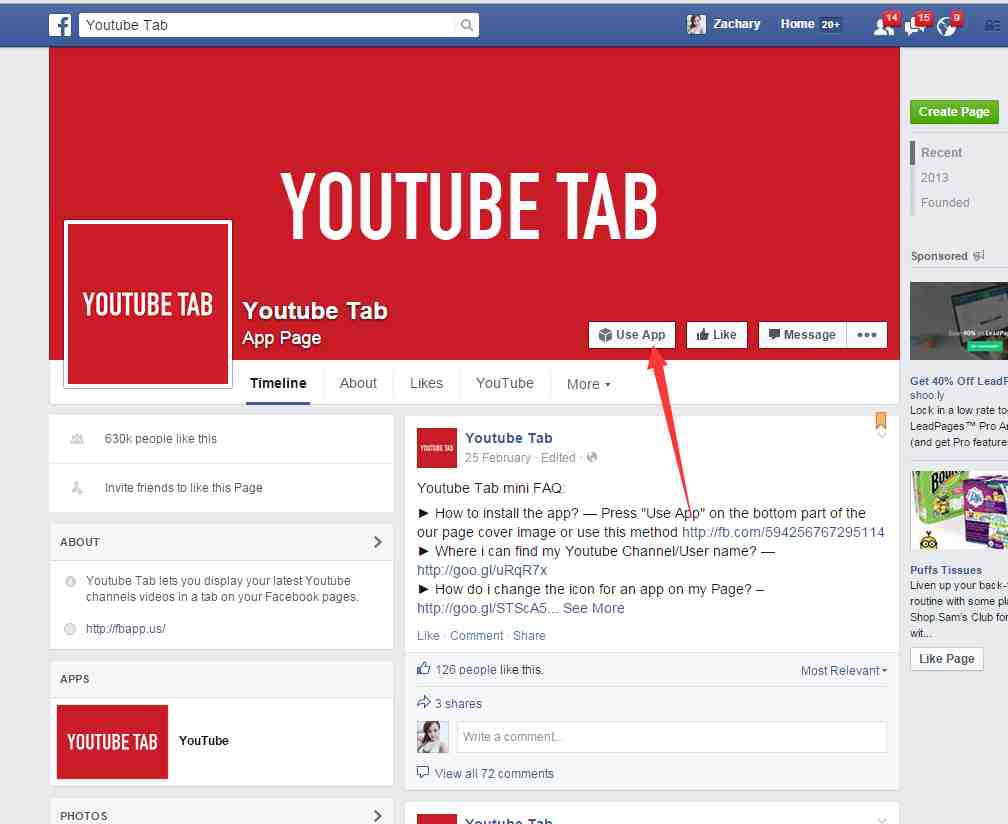Click Like Page under Puffs Tissues ad
The width and height of the screenshot is (1008, 824).
(x=946, y=659)
